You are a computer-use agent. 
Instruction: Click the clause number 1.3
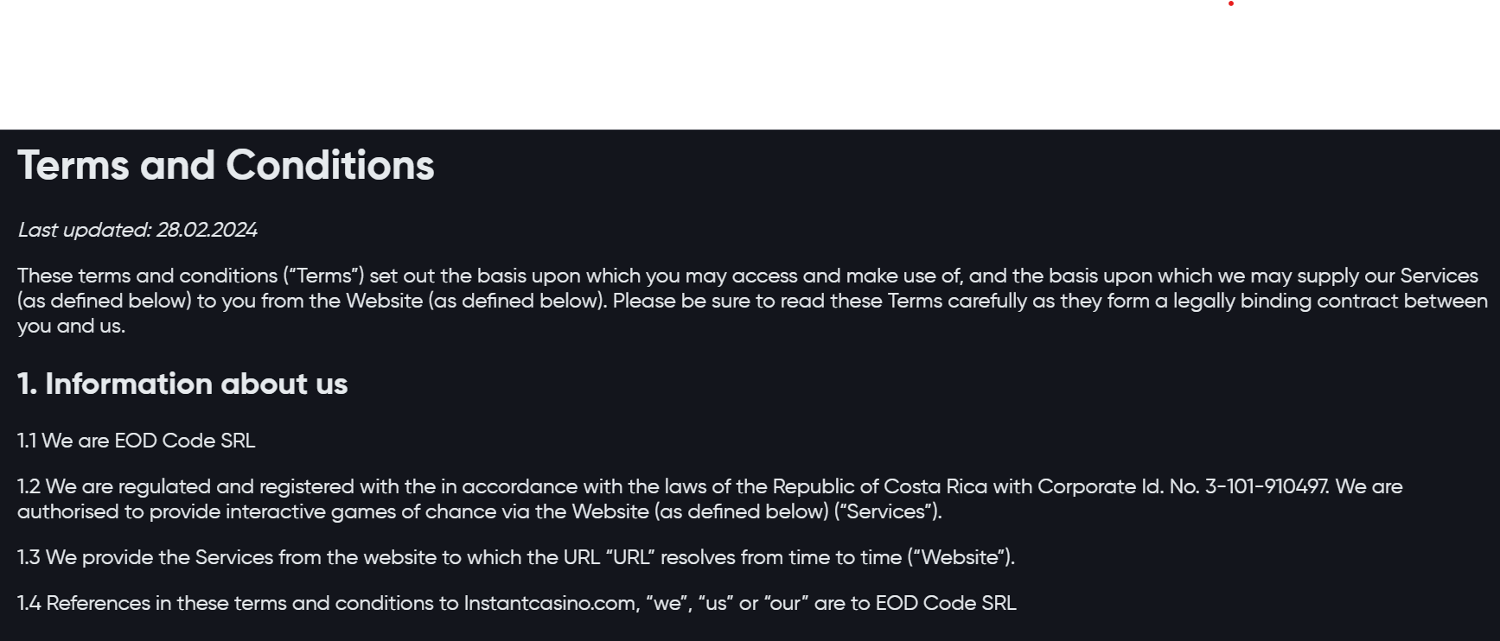[x=29, y=558]
